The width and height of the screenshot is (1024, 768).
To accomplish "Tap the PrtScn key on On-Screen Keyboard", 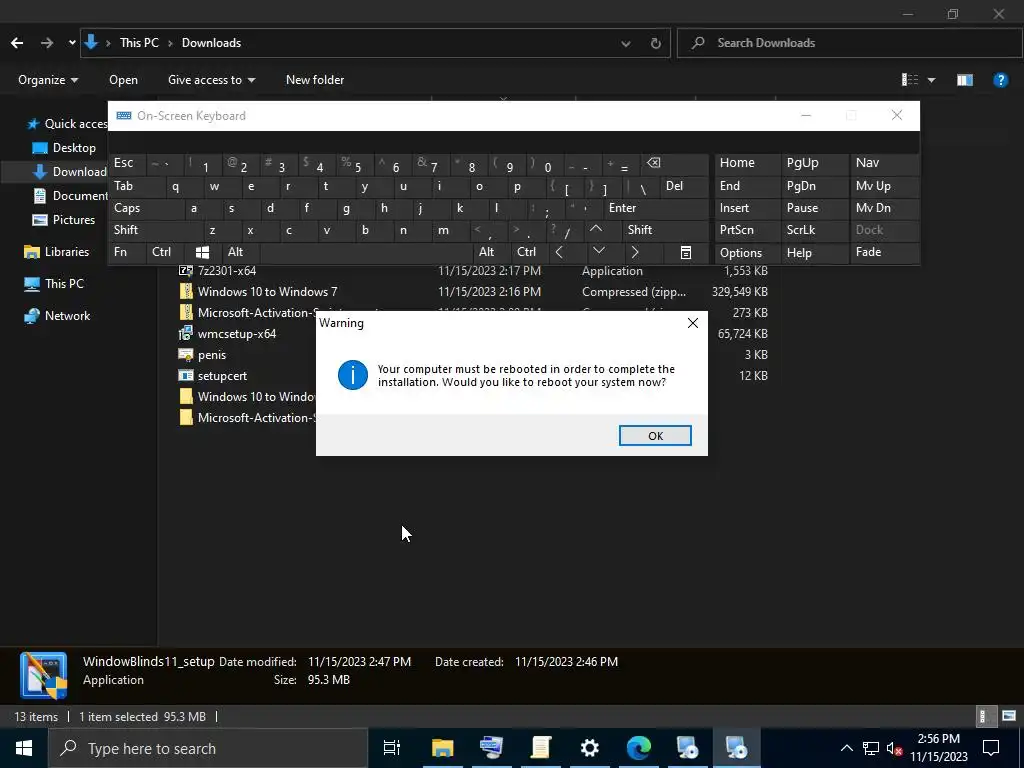I will (747, 230).
